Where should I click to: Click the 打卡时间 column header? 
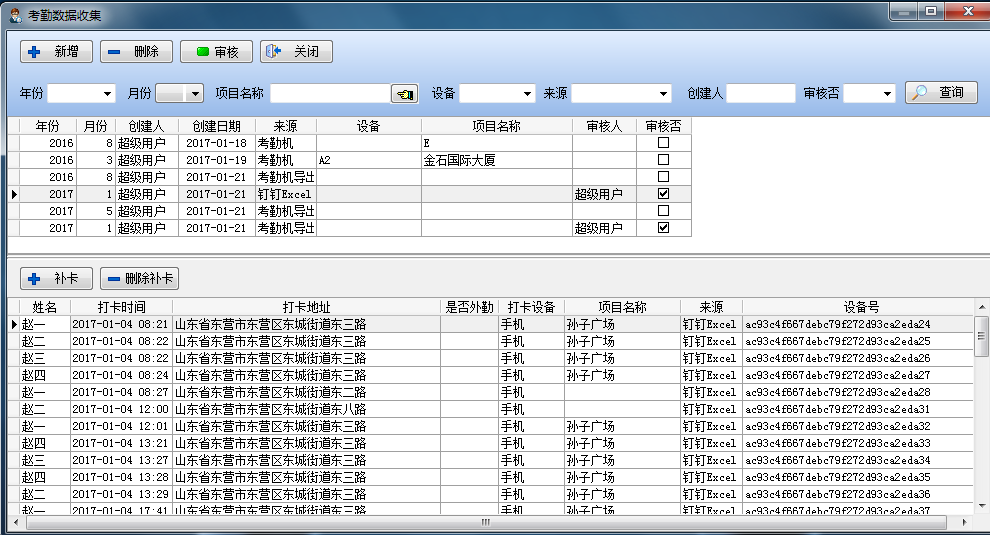121,307
